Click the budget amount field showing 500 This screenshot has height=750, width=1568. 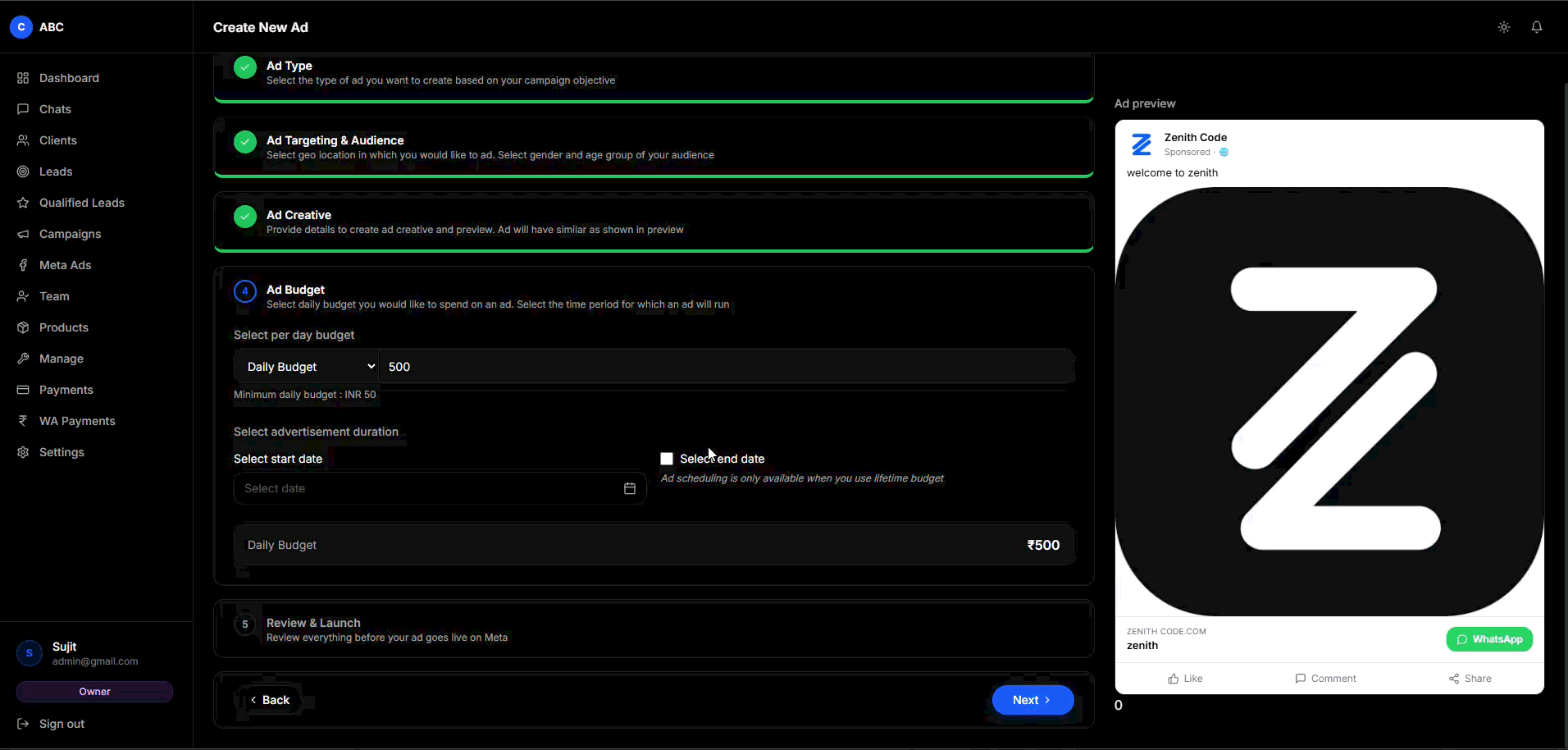point(727,367)
